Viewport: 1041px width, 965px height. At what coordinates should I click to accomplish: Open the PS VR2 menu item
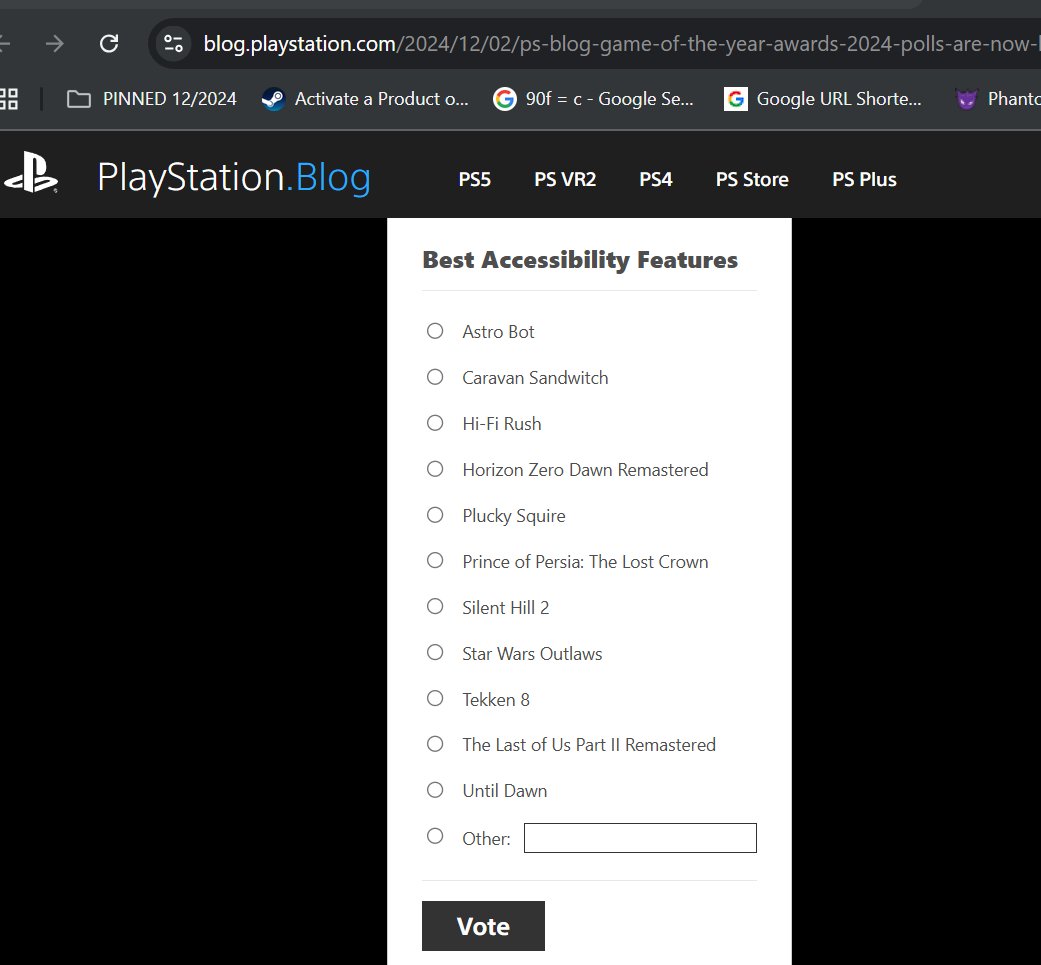[x=565, y=179]
